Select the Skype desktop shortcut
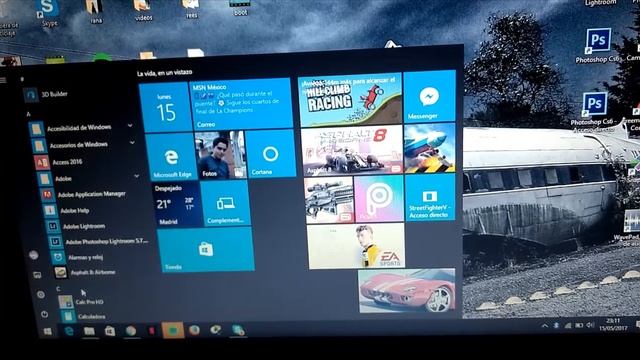Image resolution: width=640 pixels, height=360 pixels. [x=48, y=13]
